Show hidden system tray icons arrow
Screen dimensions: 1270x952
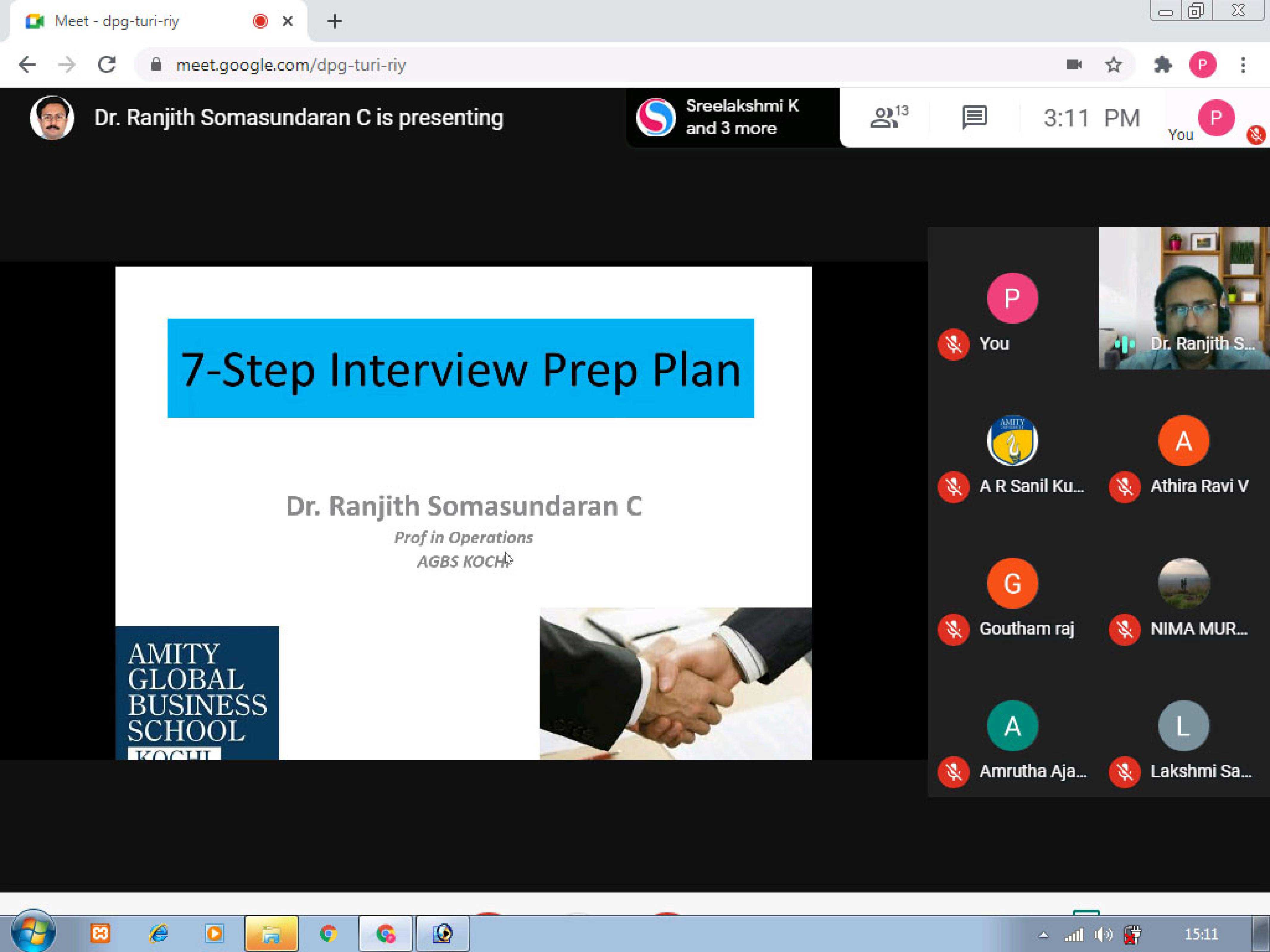tap(1043, 935)
